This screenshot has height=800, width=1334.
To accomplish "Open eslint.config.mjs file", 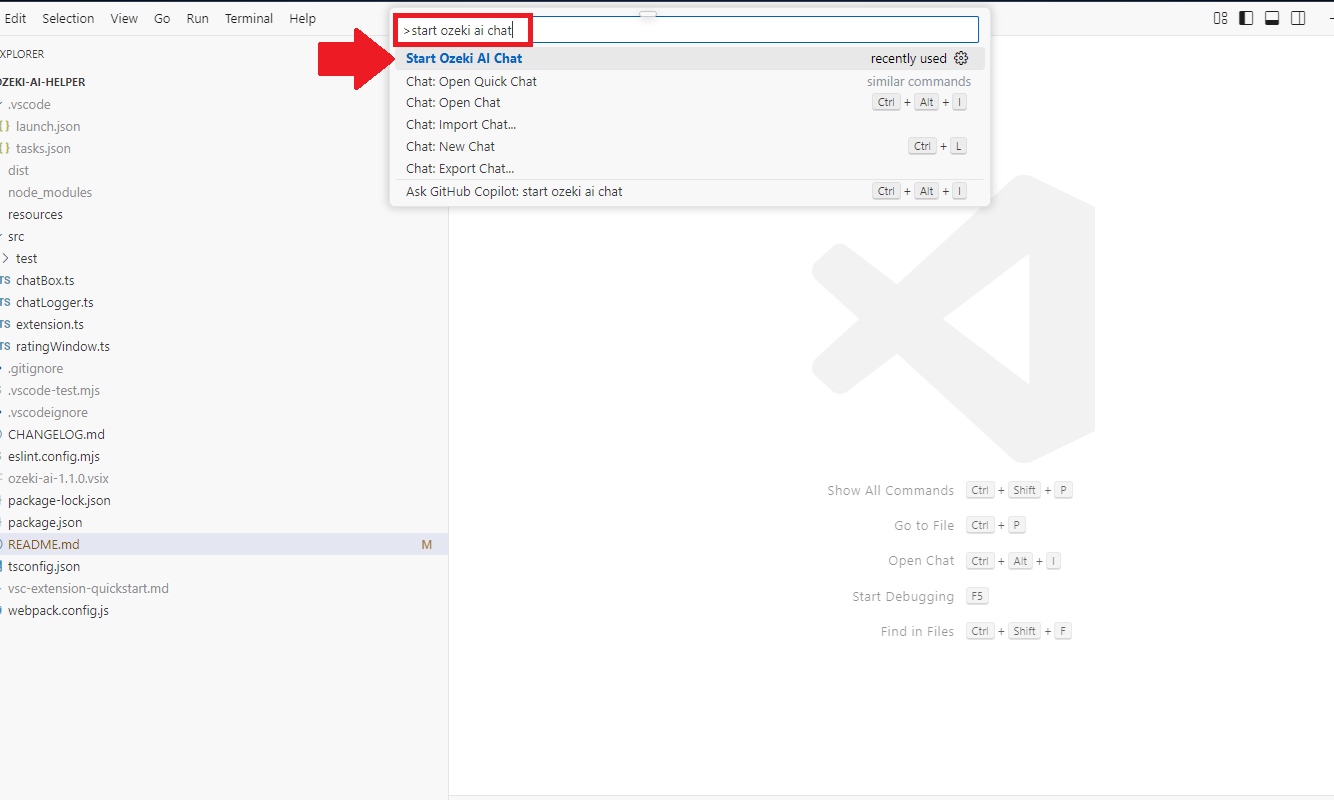I will coord(224,456).
